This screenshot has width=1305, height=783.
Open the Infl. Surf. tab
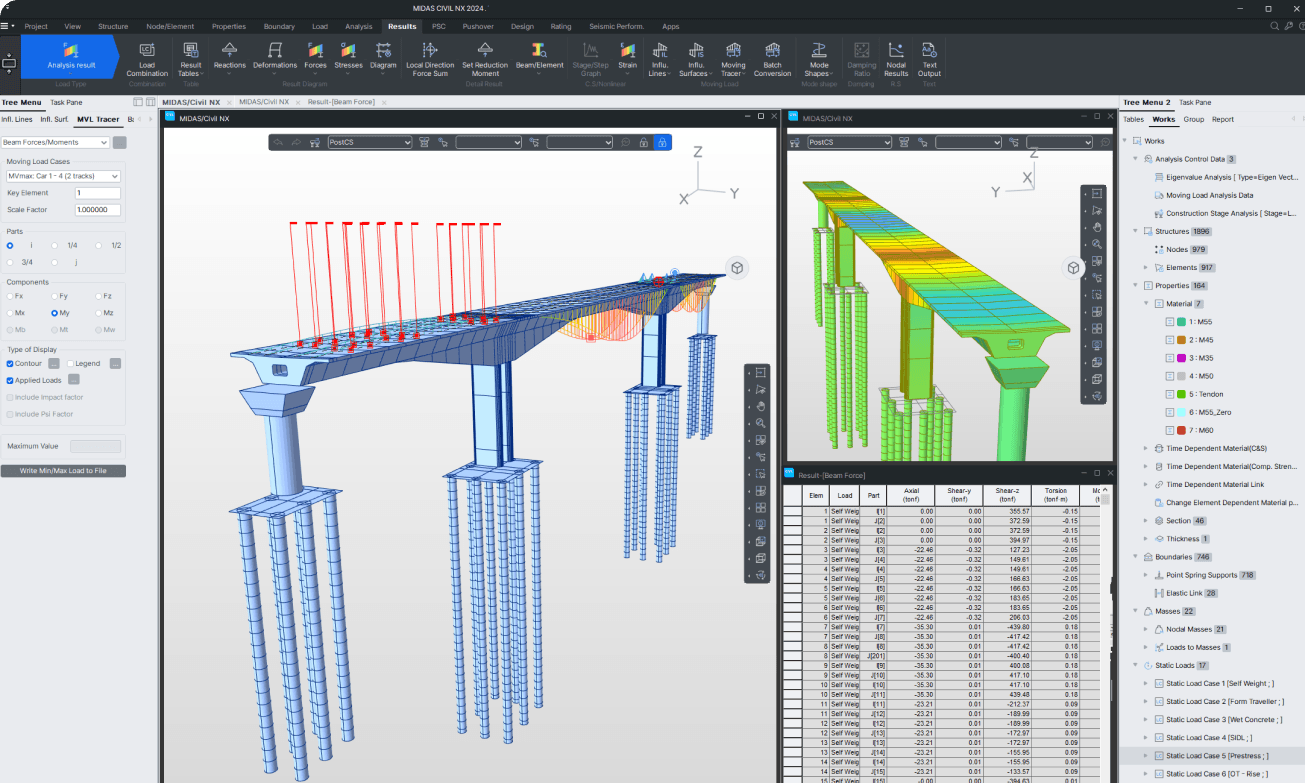pyautogui.click(x=55, y=119)
